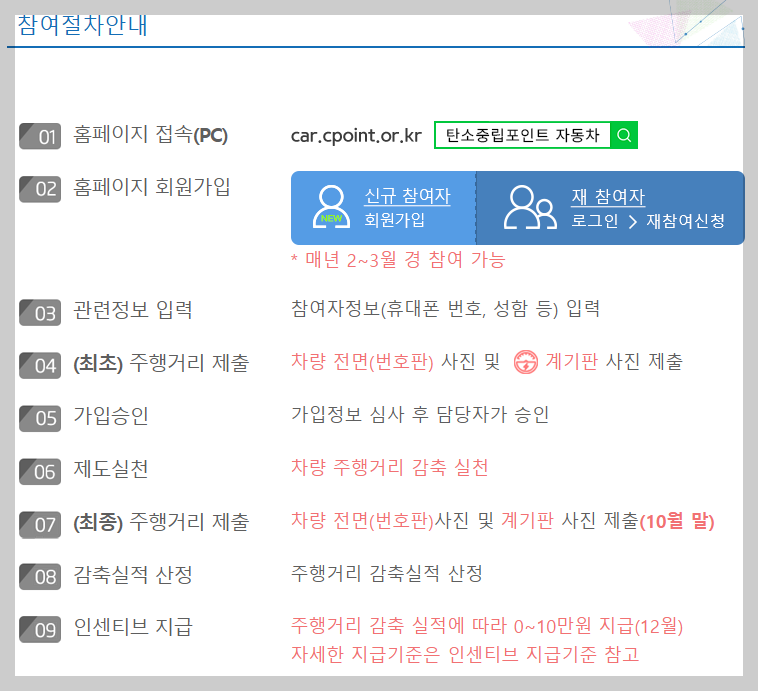This screenshot has height=691, width=758.
Task: Click the 재참여신청 text
Action: [x=685, y=221]
